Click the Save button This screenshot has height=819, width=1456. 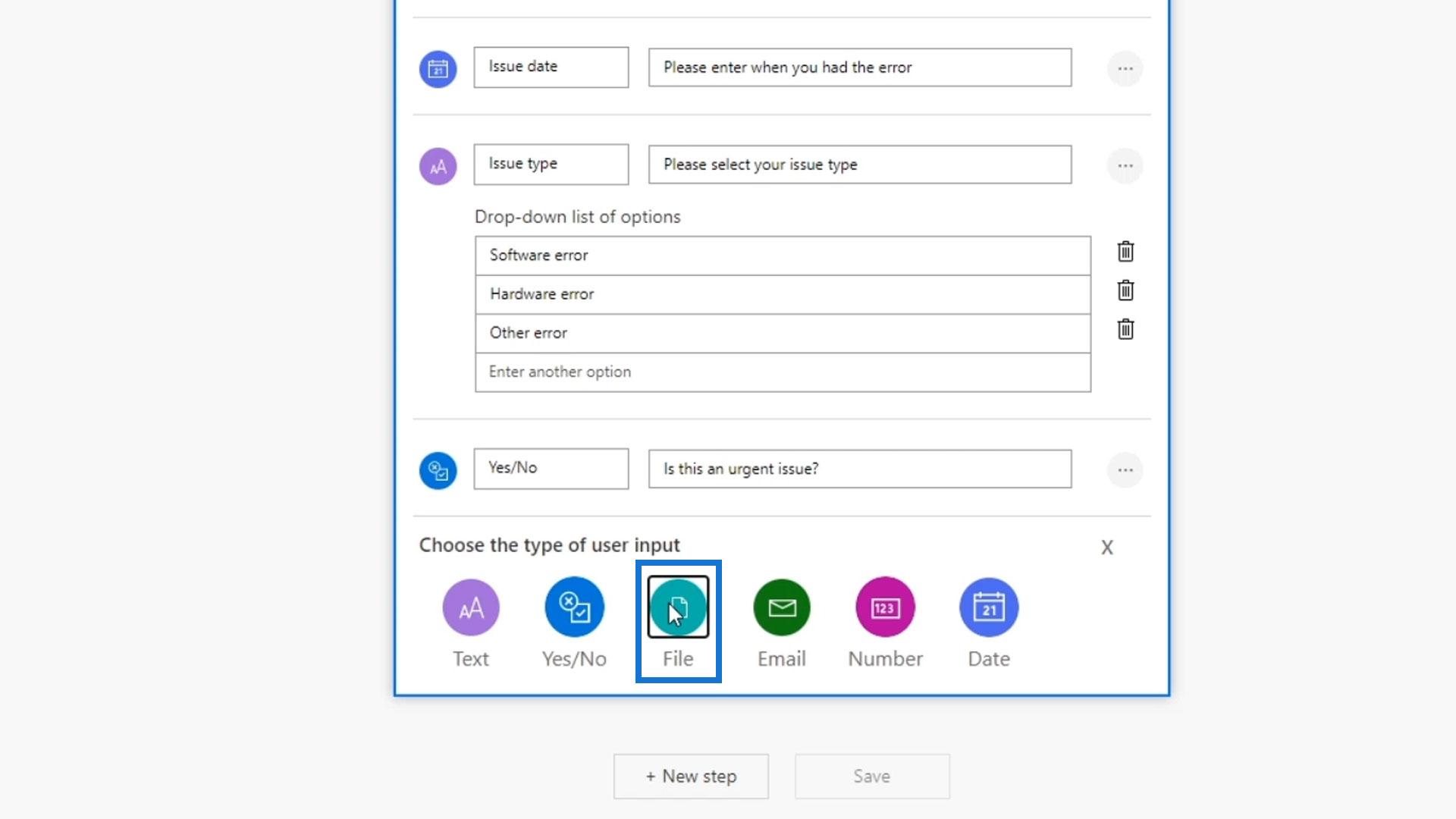[x=871, y=776]
